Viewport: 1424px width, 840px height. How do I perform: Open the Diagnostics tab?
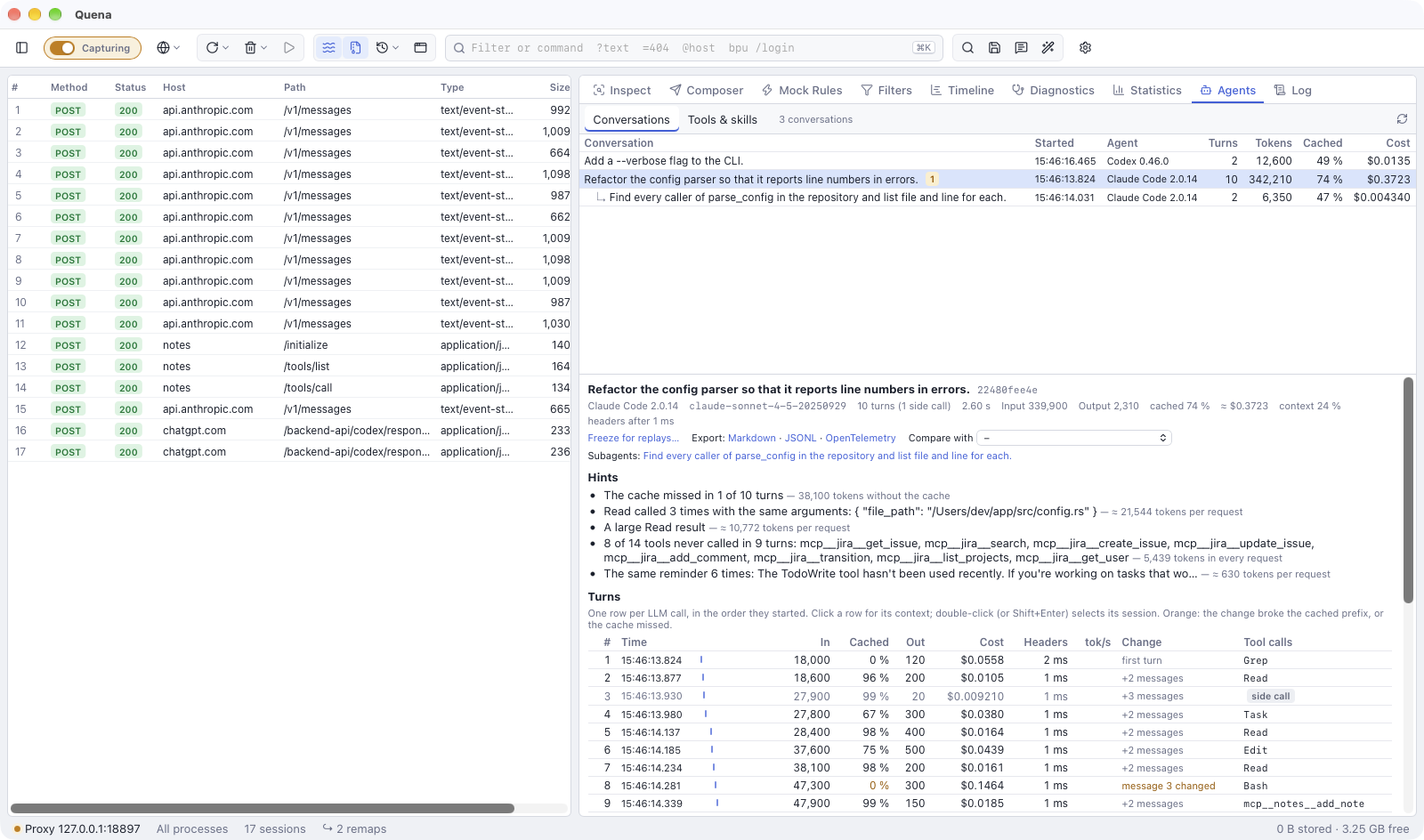[x=1054, y=91]
